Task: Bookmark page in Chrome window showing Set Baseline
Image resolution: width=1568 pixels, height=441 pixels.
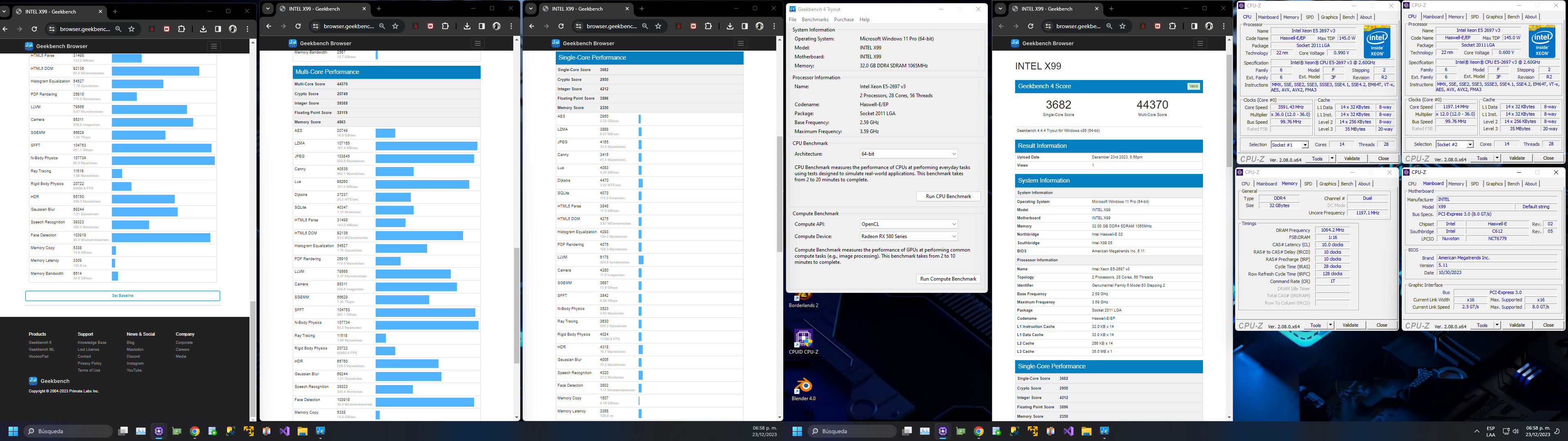Action: coord(131,29)
